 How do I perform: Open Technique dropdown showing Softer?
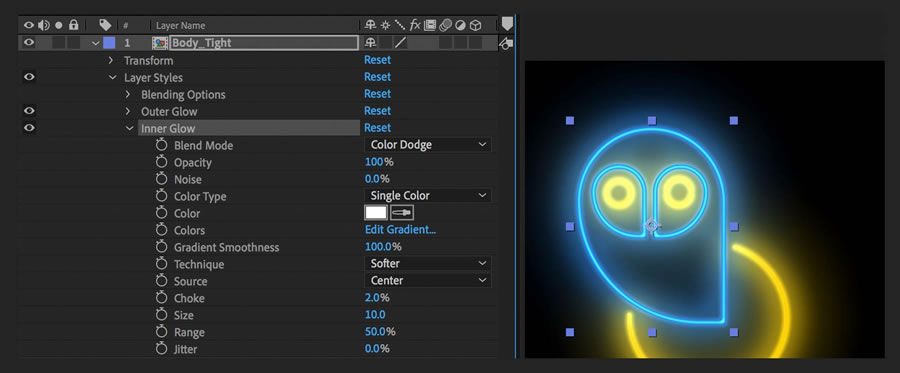click(x=428, y=263)
